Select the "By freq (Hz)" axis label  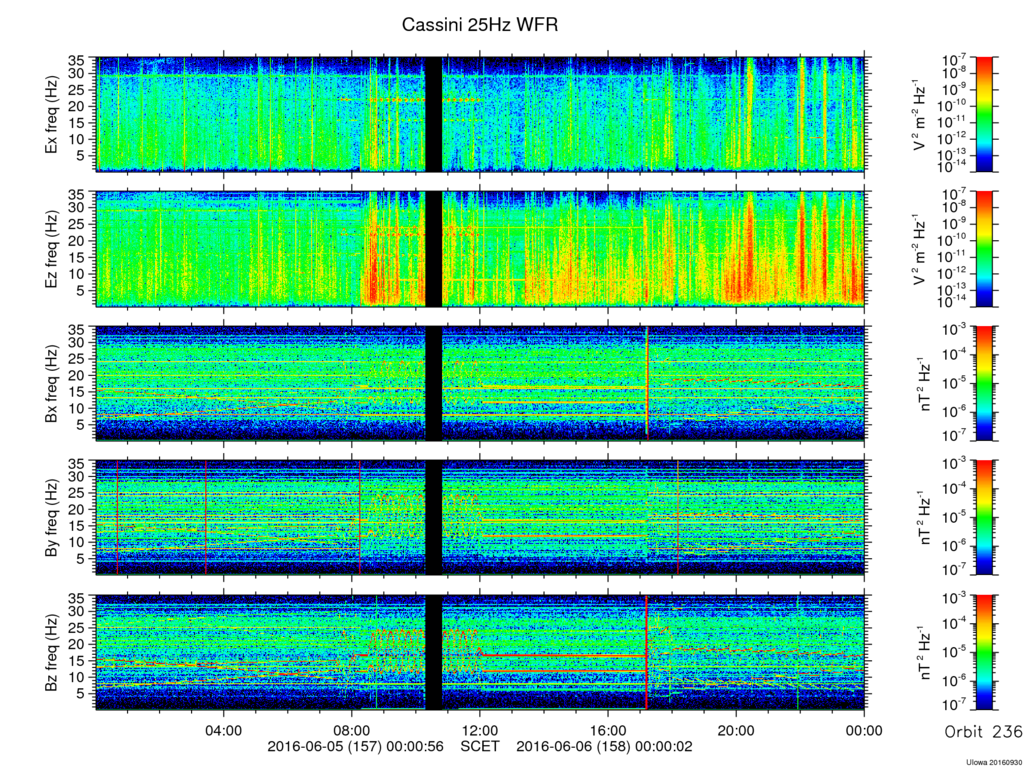pos(51,518)
